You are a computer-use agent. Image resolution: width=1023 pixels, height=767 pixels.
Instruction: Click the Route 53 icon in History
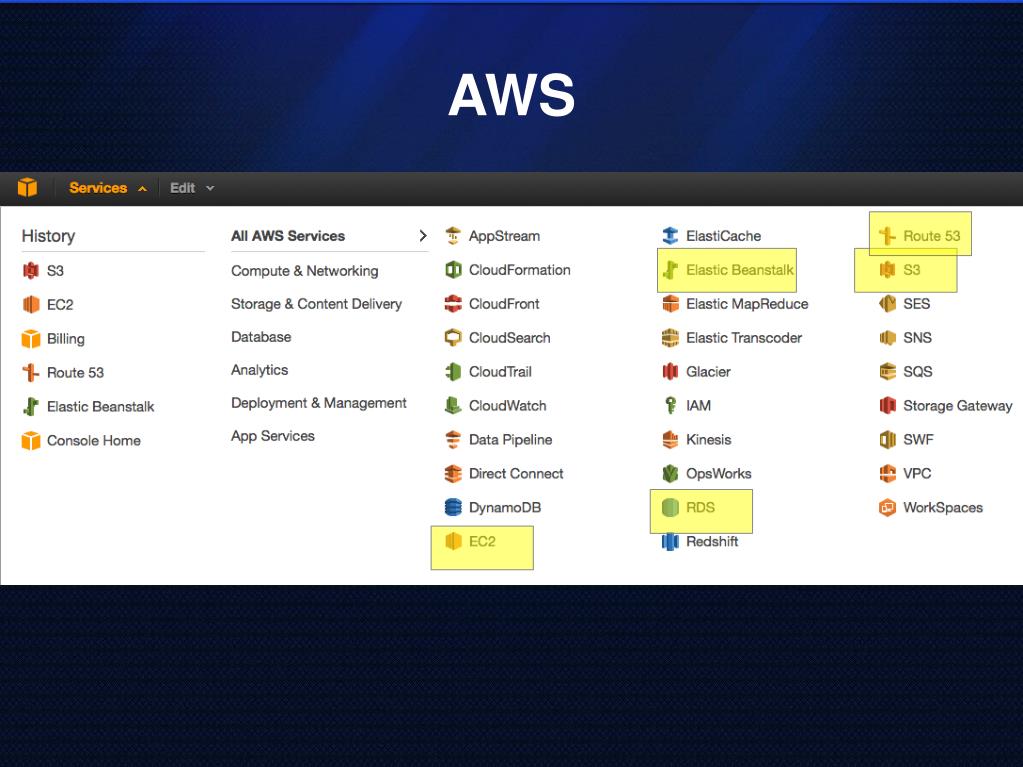pyautogui.click(x=31, y=372)
